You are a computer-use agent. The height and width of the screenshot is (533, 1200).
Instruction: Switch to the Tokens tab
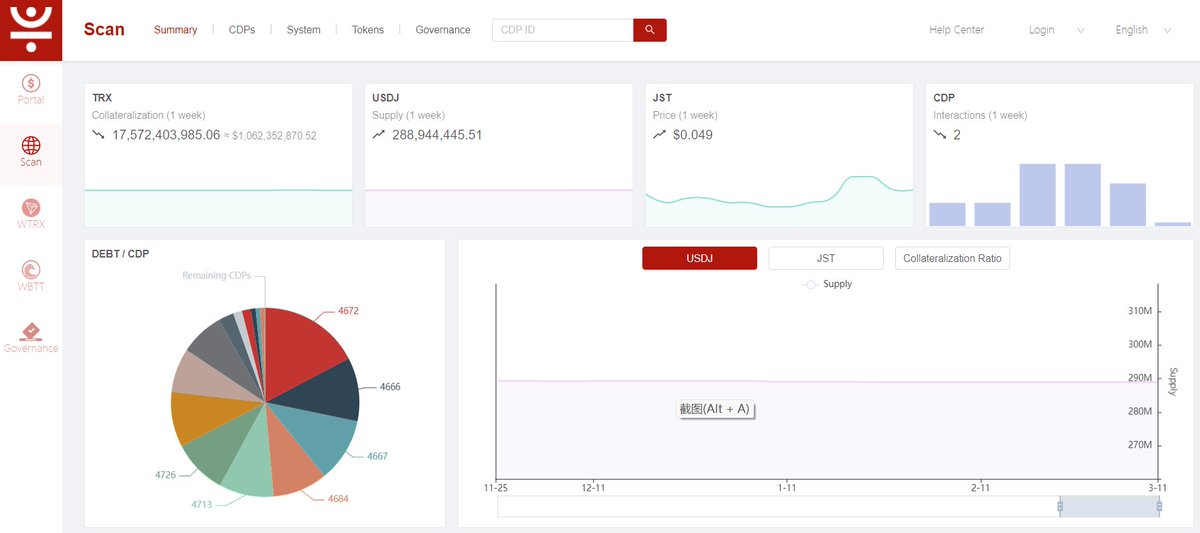[x=368, y=30]
